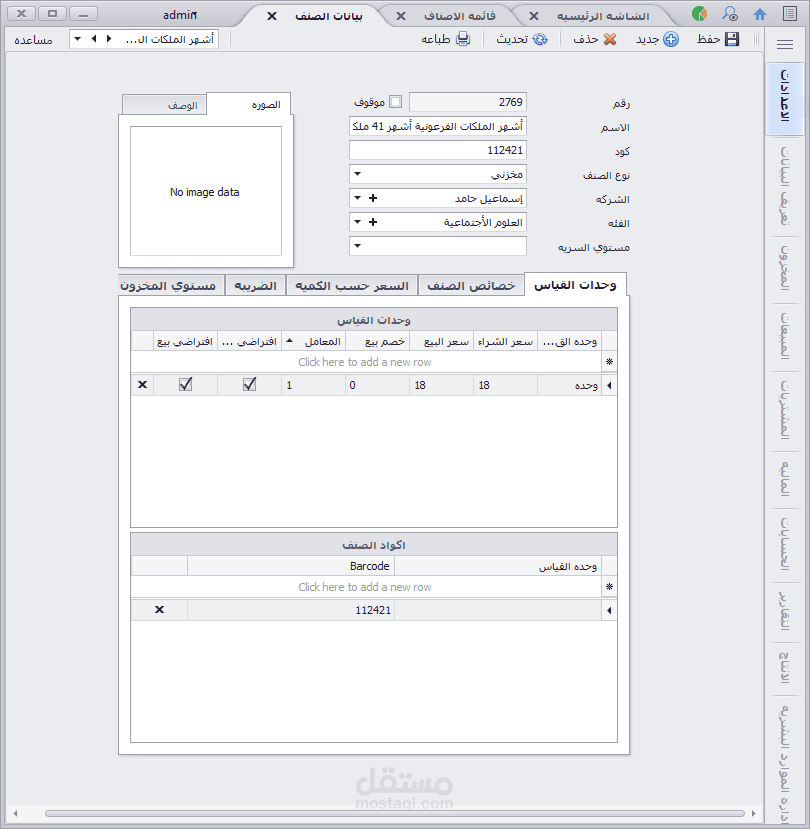
Task: Click the scroll right arrow at bottom
Action: pyautogui.click(x=754, y=813)
